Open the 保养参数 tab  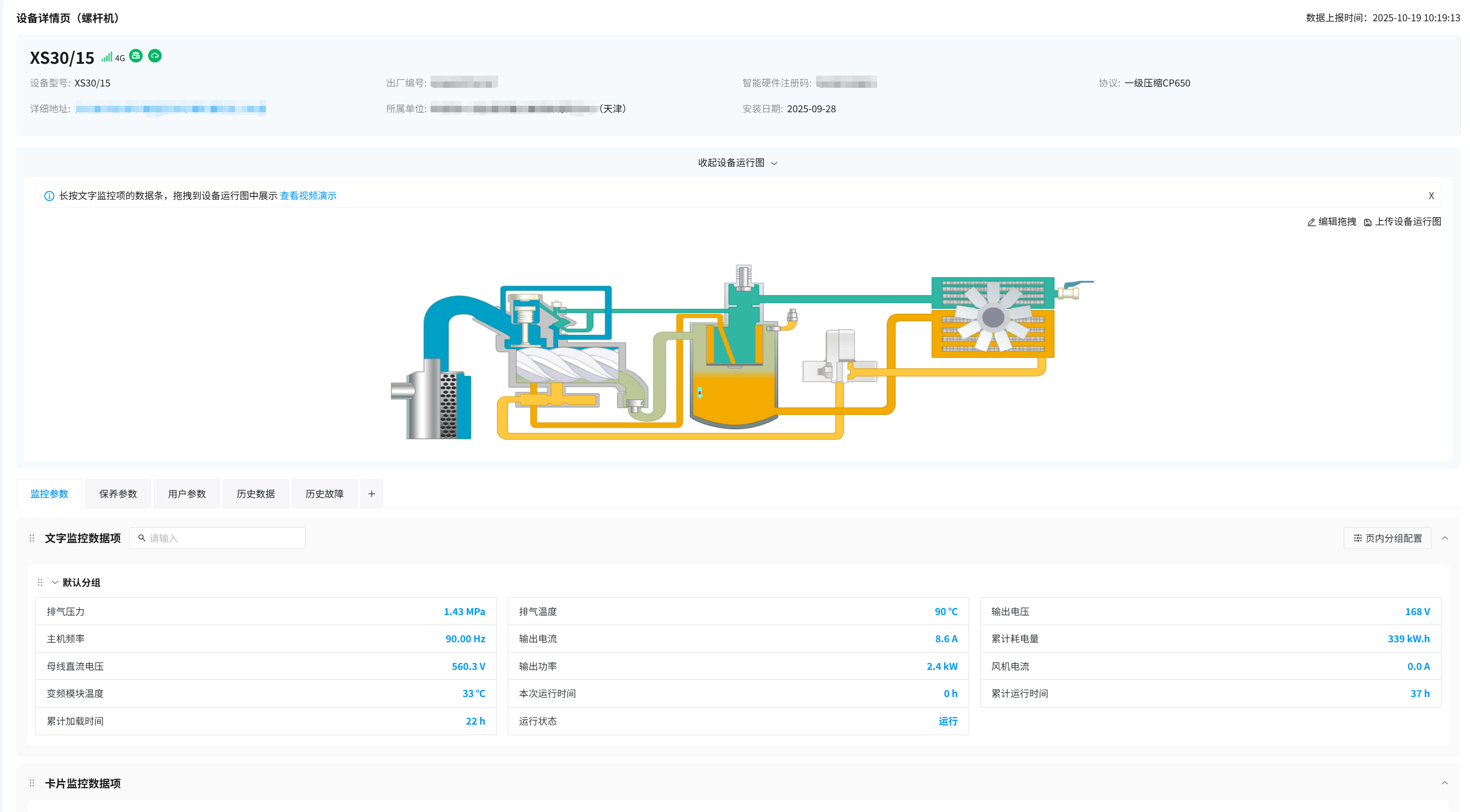[118, 494]
